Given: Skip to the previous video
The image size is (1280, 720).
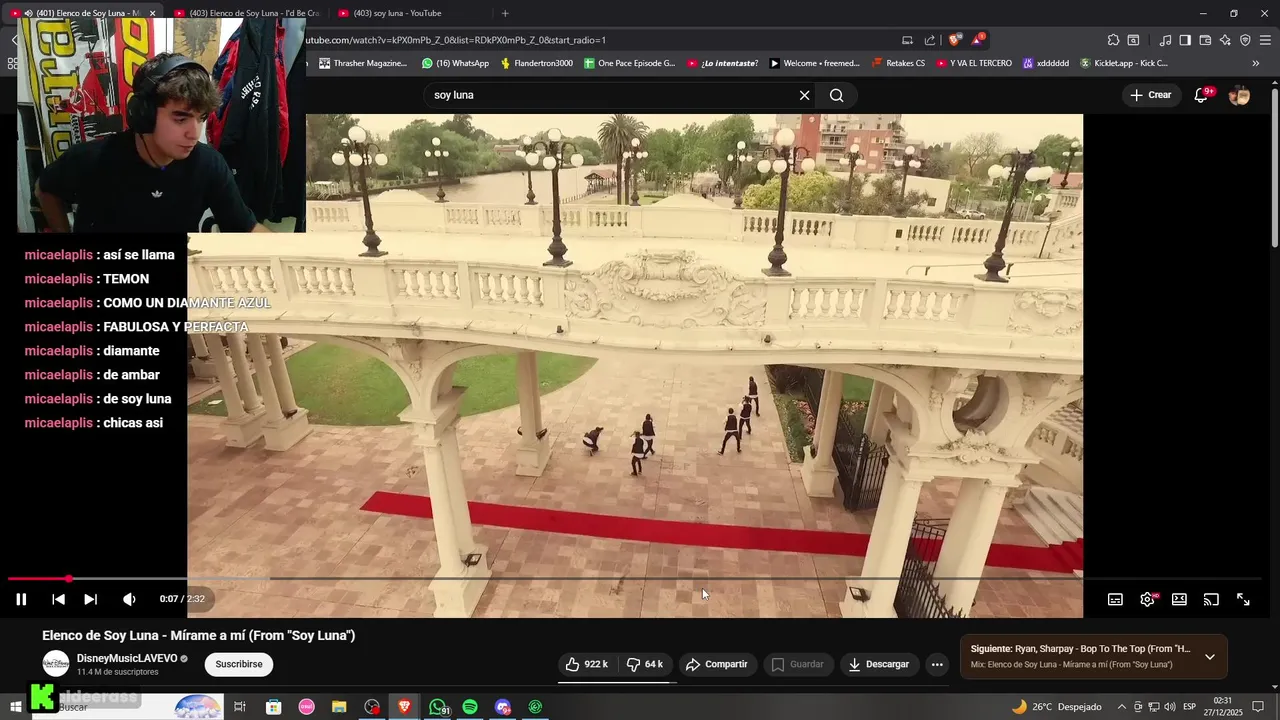Looking at the screenshot, I should pyautogui.click(x=58, y=599).
